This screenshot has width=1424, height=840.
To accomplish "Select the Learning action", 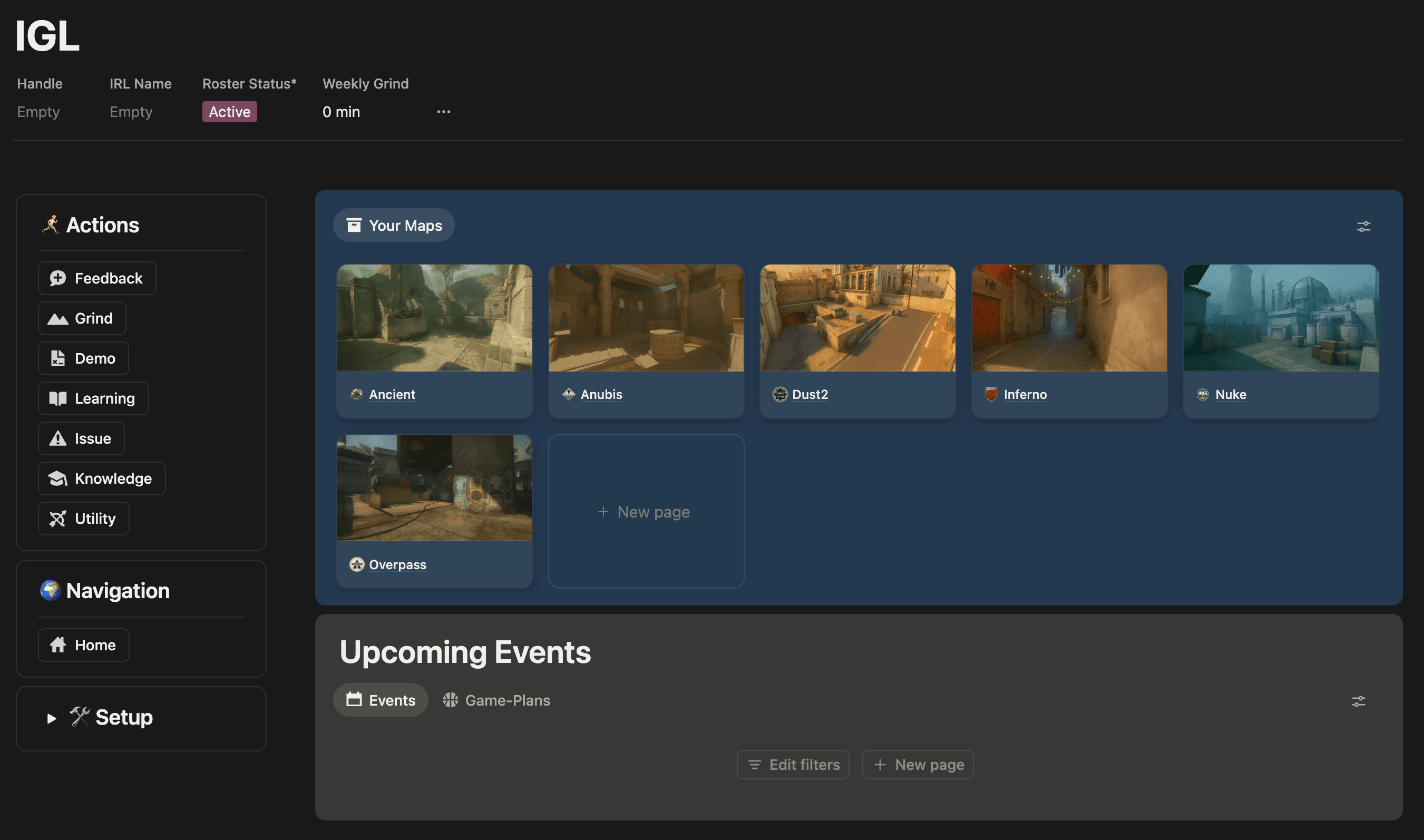I will (x=93, y=398).
